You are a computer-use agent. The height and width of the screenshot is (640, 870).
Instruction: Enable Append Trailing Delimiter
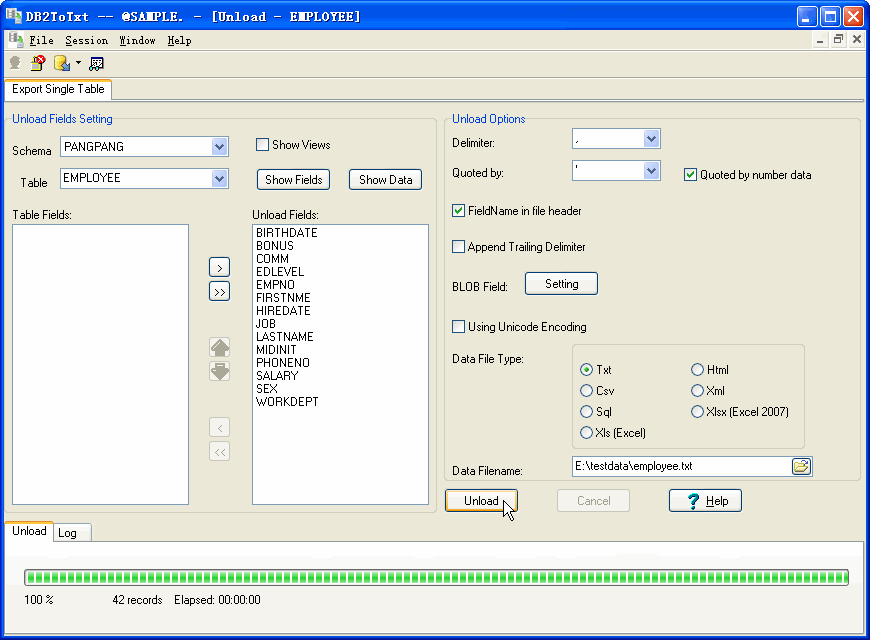coord(458,247)
